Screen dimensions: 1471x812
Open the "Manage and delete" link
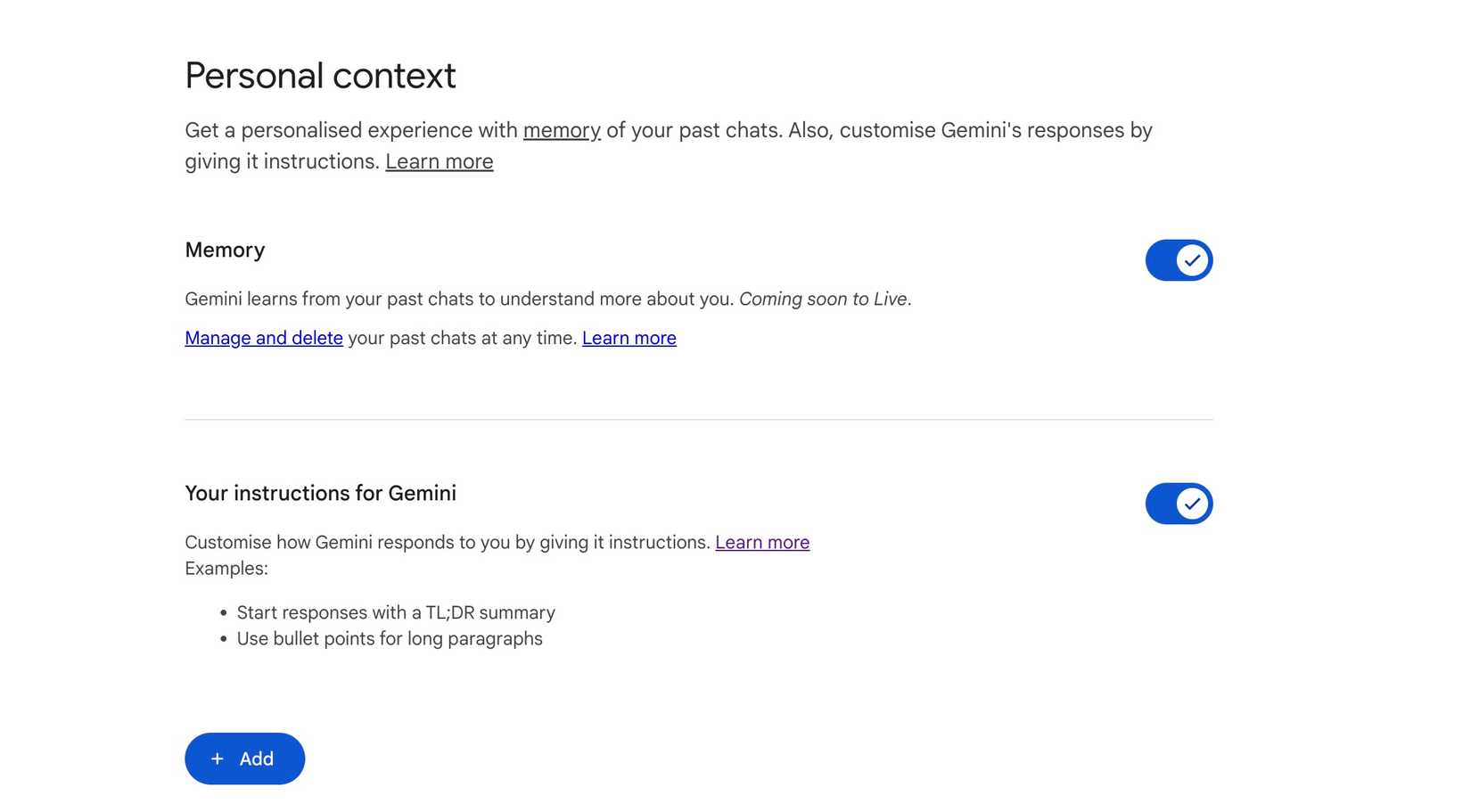click(263, 338)
